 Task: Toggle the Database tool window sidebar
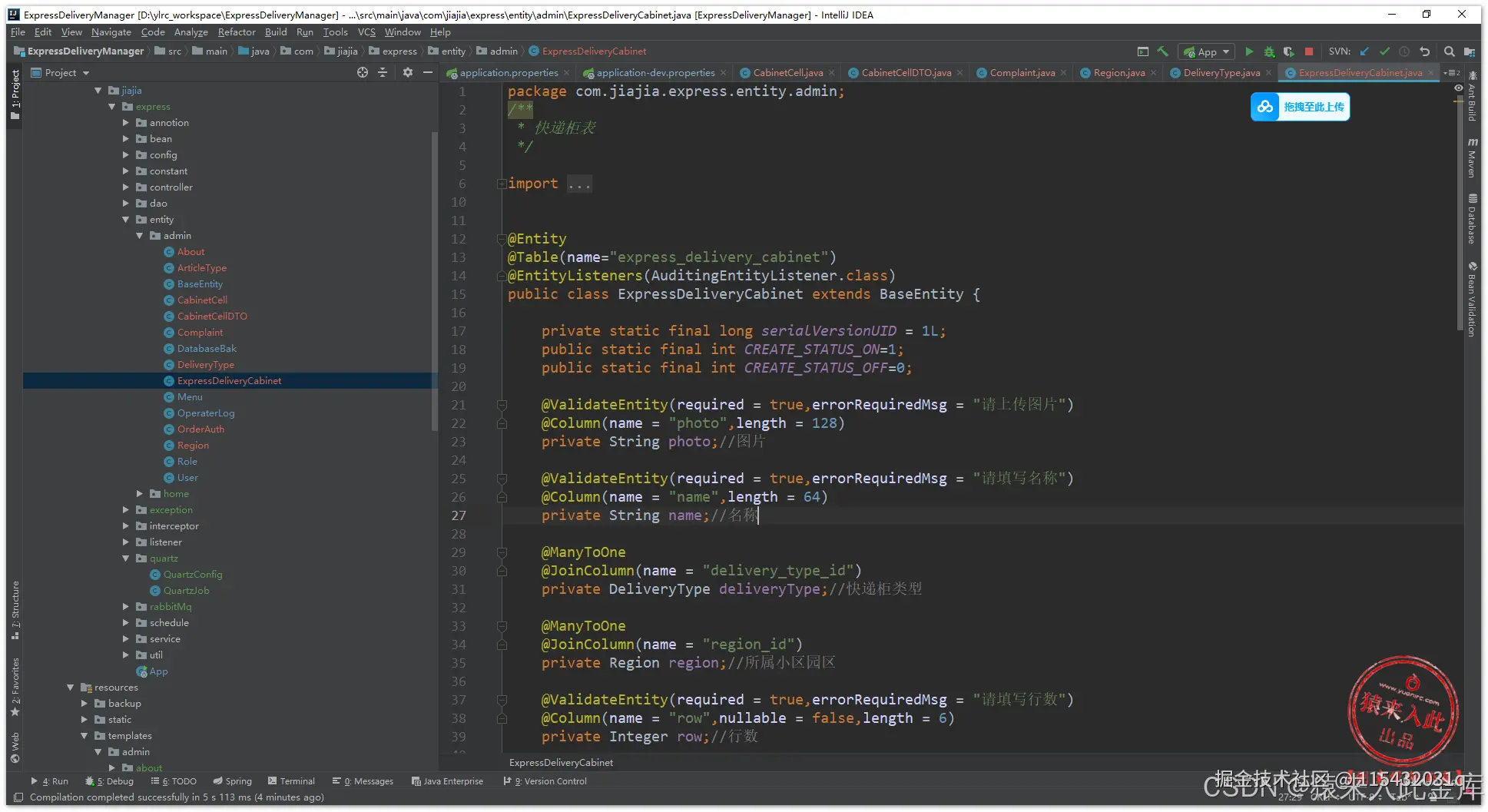coord(1472,219)
